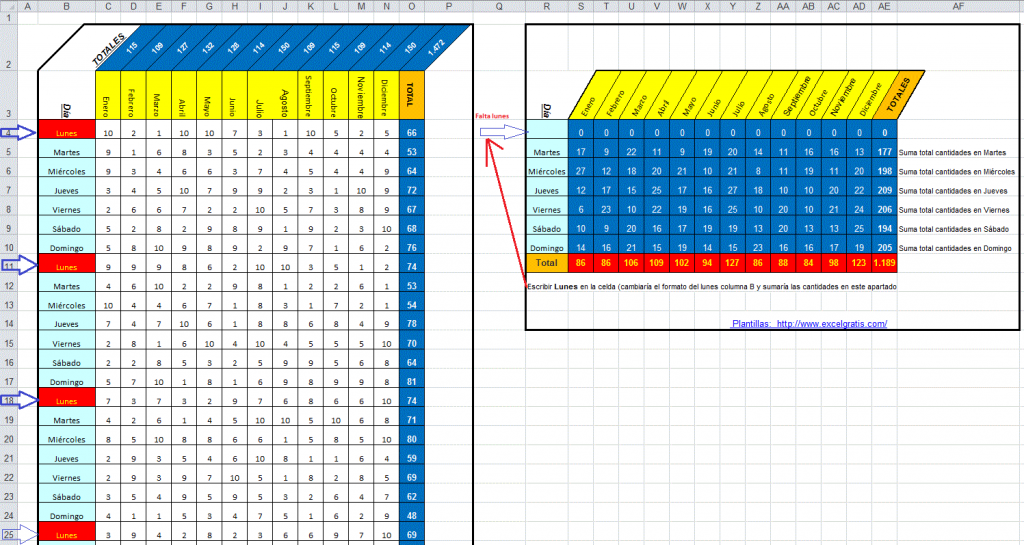
Task: Select the blue arrow beside row 11
Action: [18, 266]
